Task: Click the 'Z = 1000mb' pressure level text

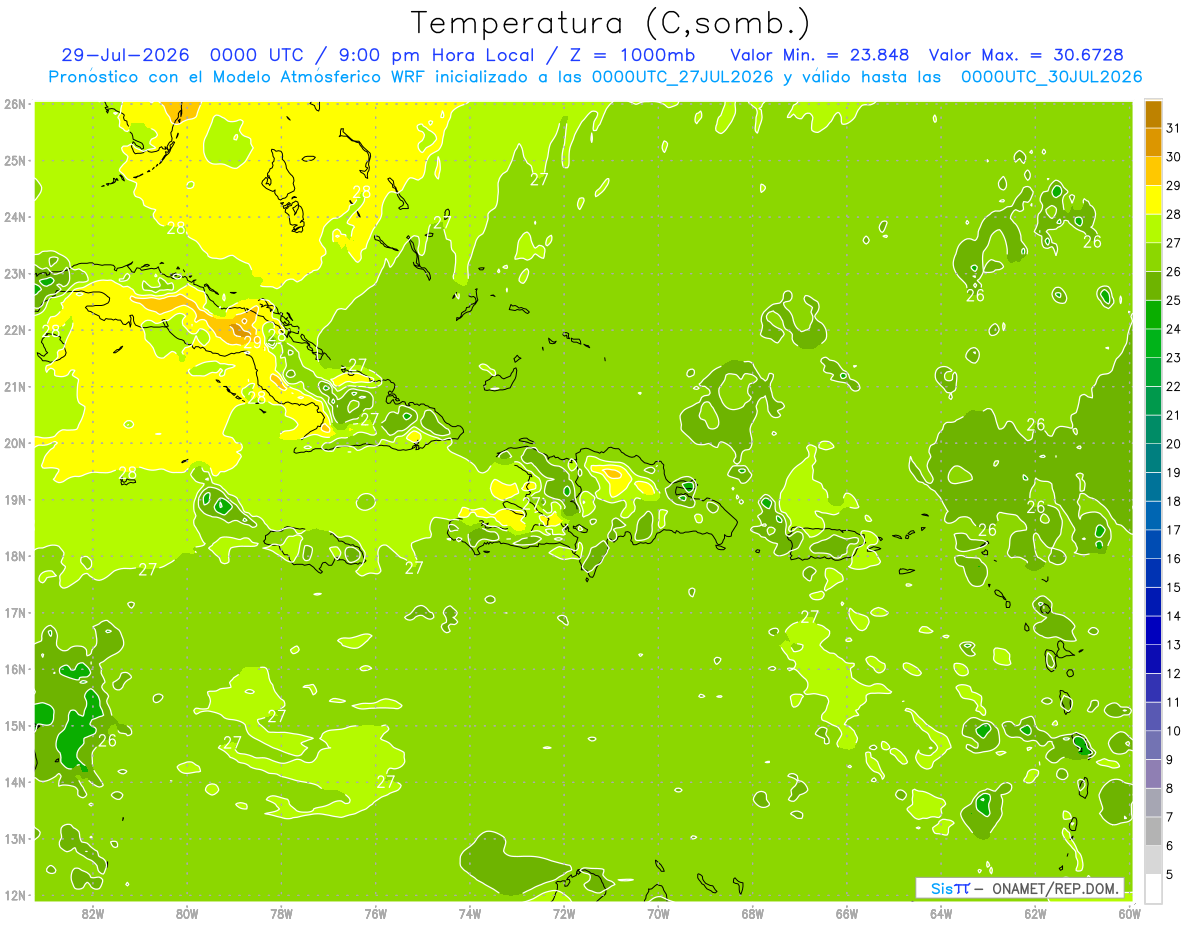Action: click(633, 54)
